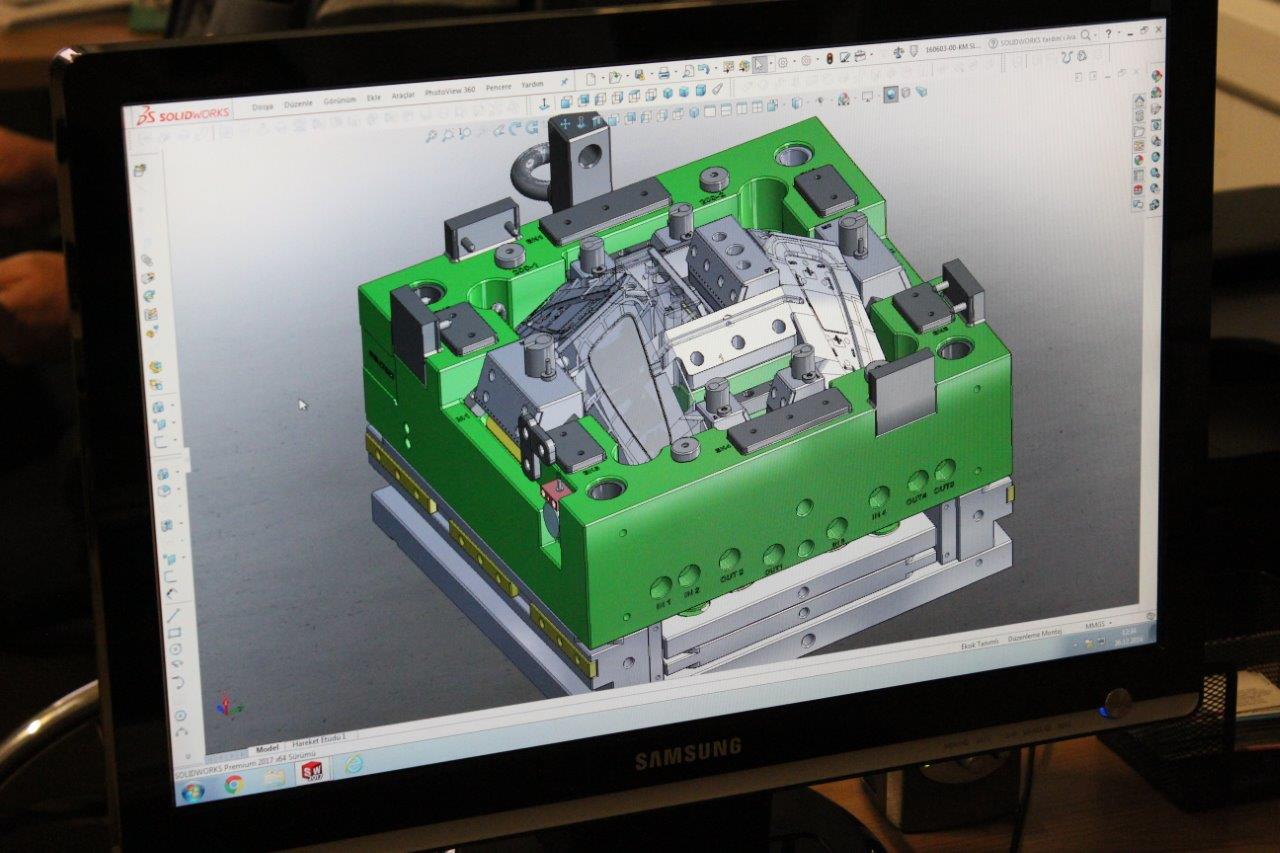Click the Düzenleme Montaj status text
The height and width of the screenshot is (853, 1280).
click(x=1035, y=635)
